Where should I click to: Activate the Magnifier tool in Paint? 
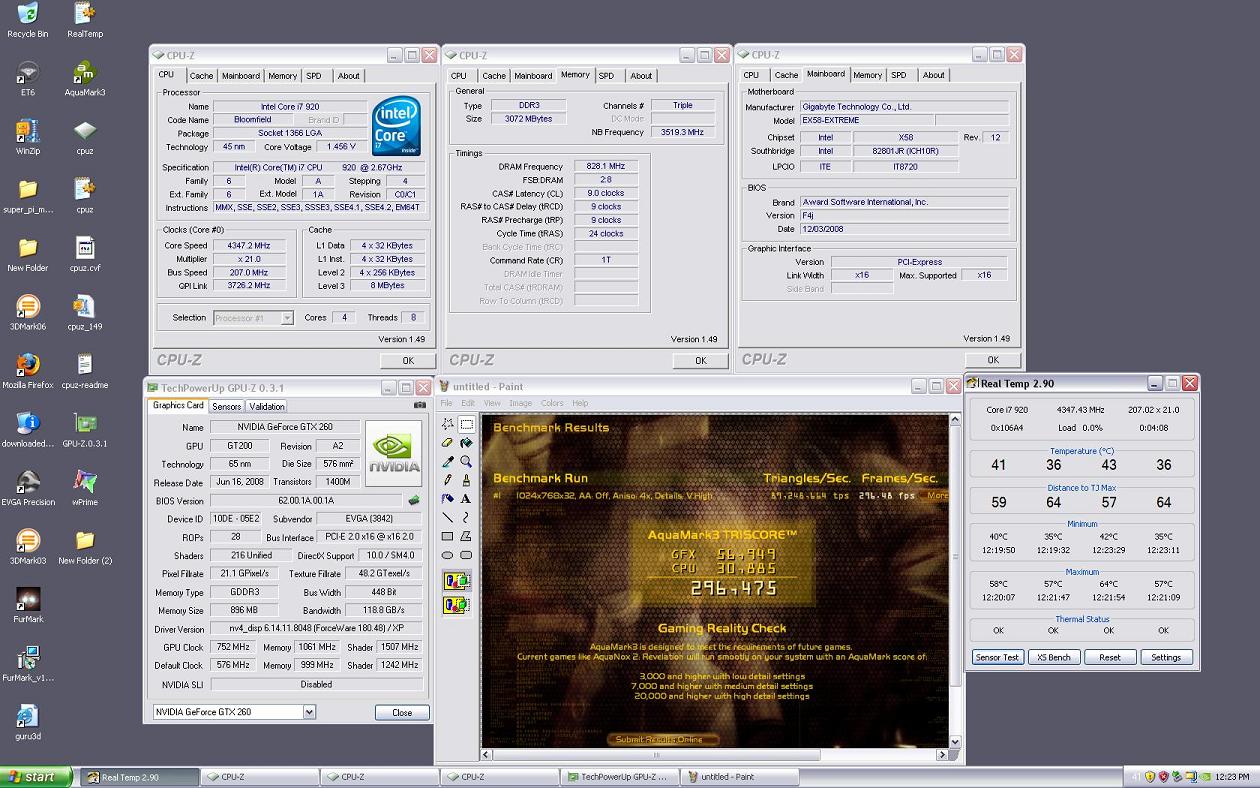[x=466, y=462]
